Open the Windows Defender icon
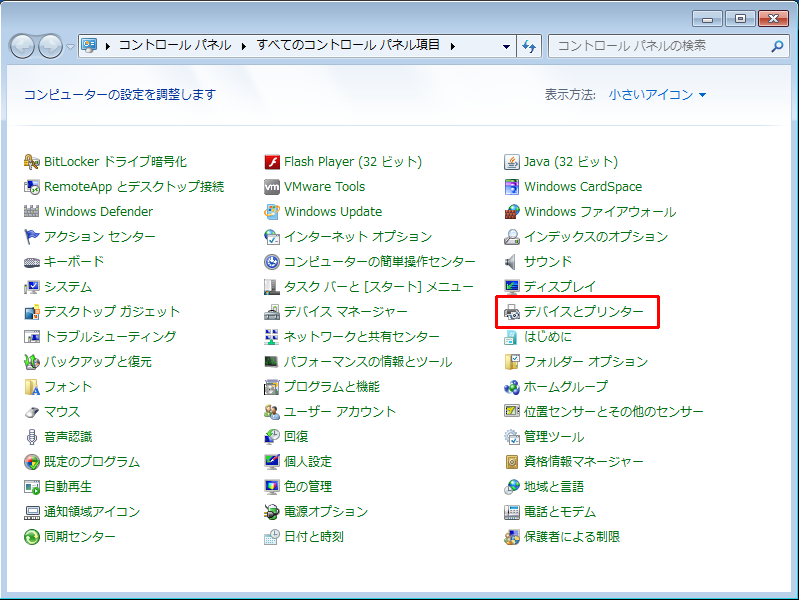This screenshot has height=600, width=799. (32, 212)
